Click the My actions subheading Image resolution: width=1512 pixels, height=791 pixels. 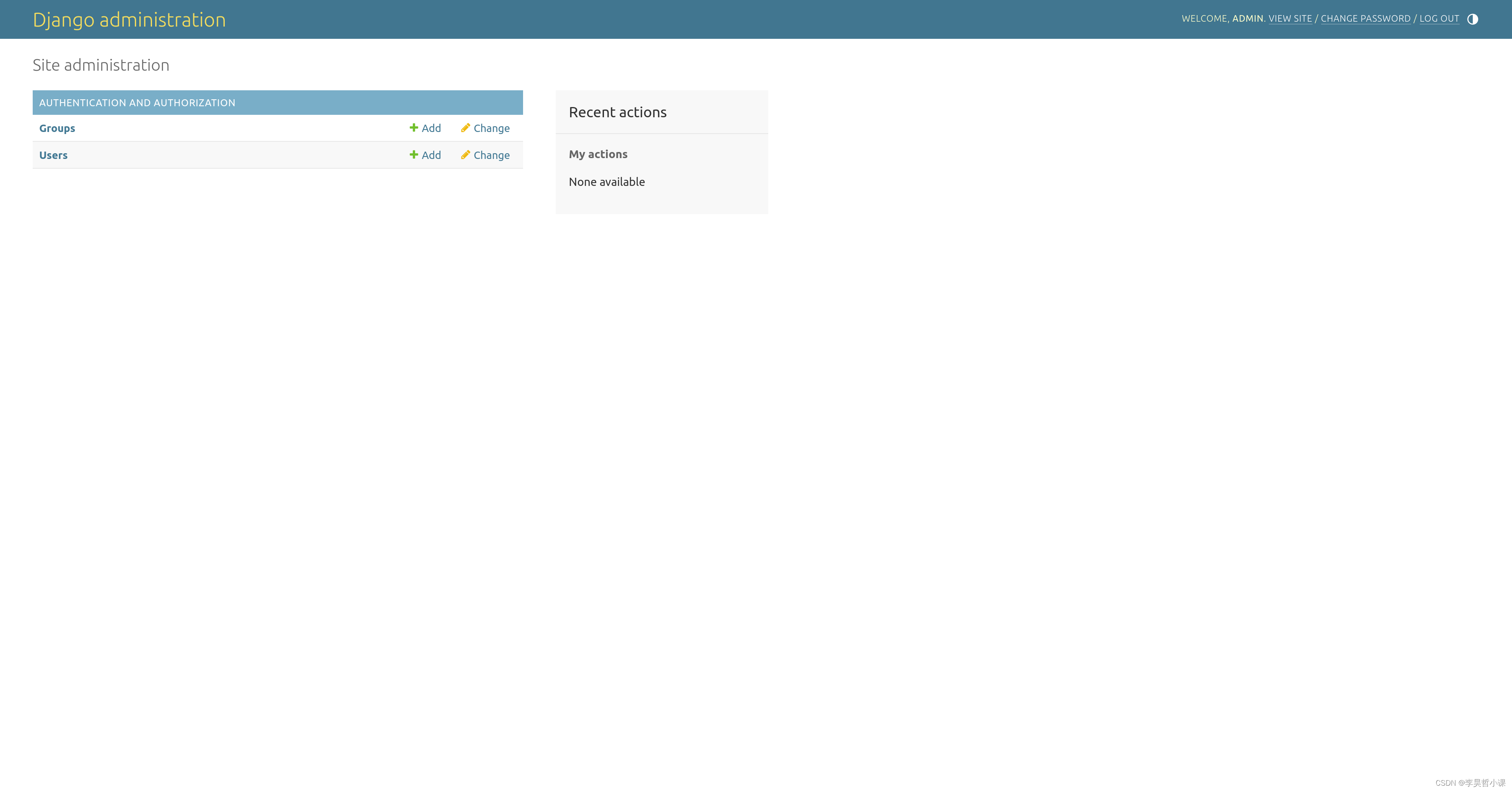coord(597,154)
